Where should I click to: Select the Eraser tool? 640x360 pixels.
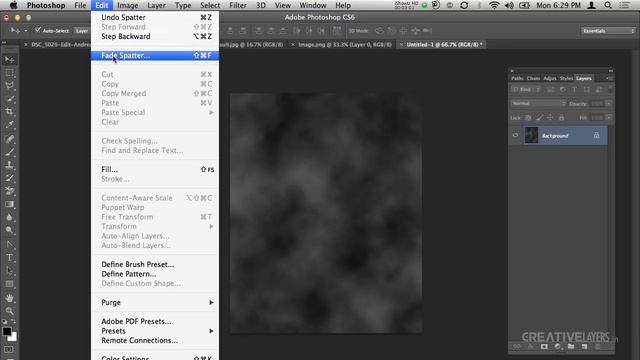coord(9,191)
